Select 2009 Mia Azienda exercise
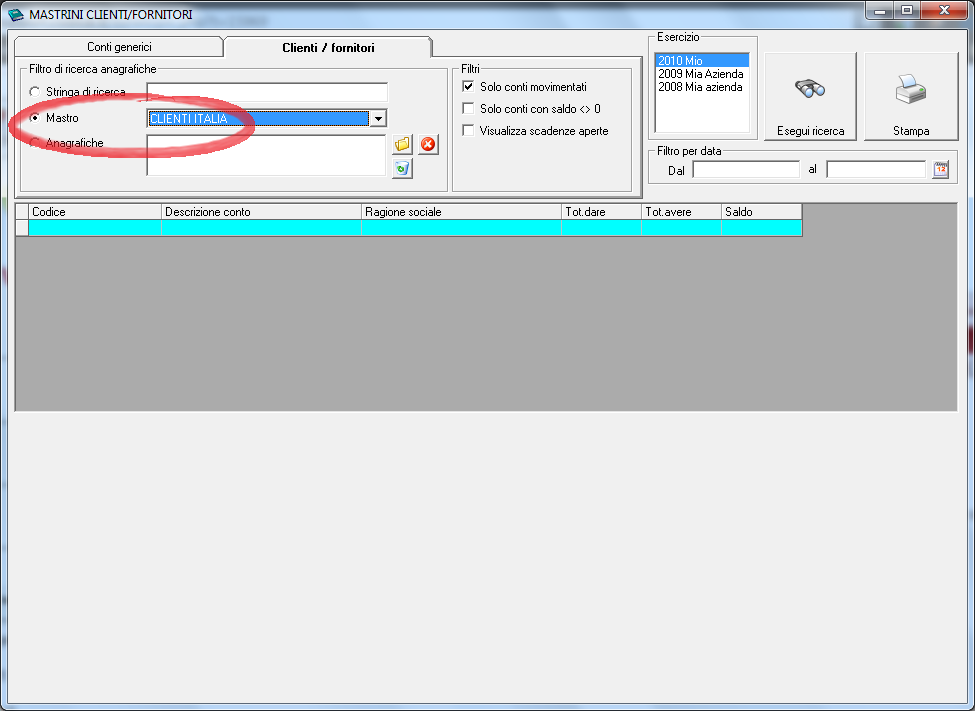Viewport: 975px width, 711px height. click(x=701, y=73)
